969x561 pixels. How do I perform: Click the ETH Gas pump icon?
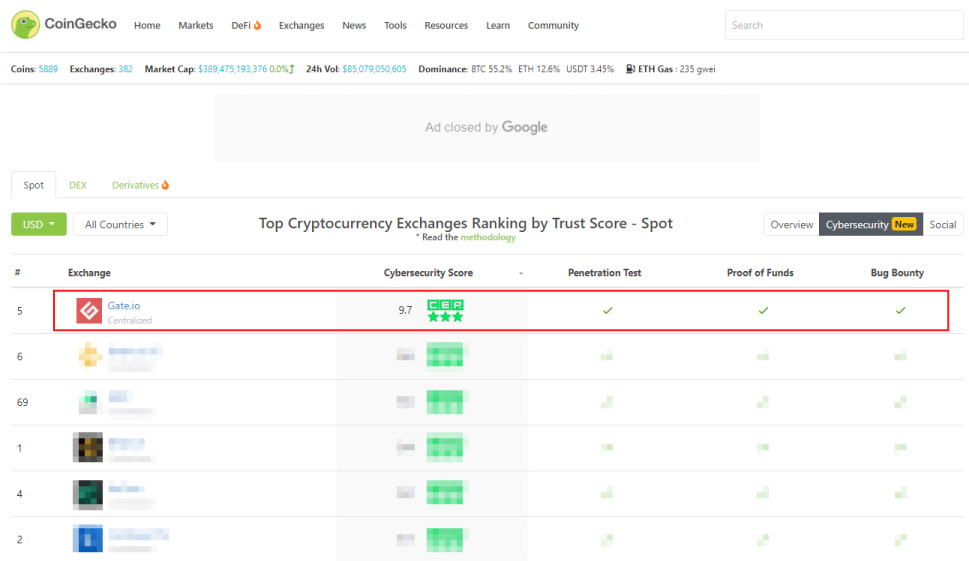click(x=630, y=69)
